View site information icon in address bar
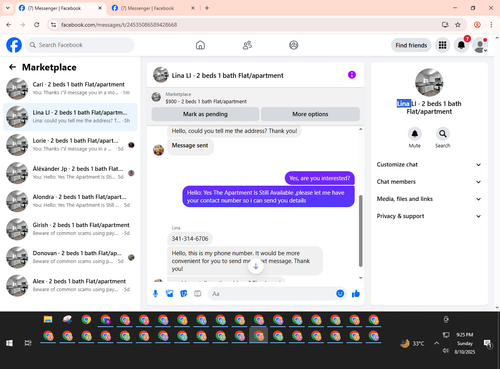Image resolution: width=500 pixels, height=369 pixels. (54, 25)
